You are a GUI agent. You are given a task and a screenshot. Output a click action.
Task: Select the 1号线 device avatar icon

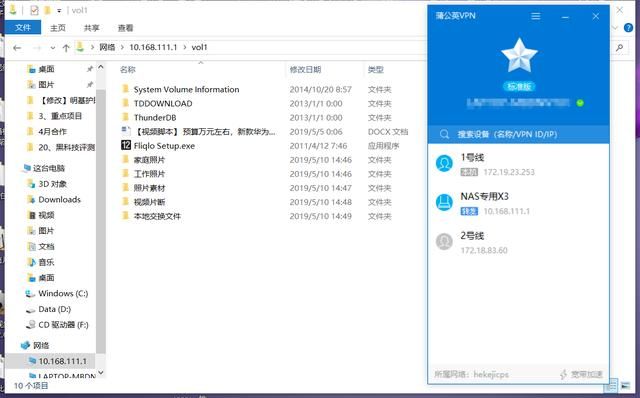444,164
